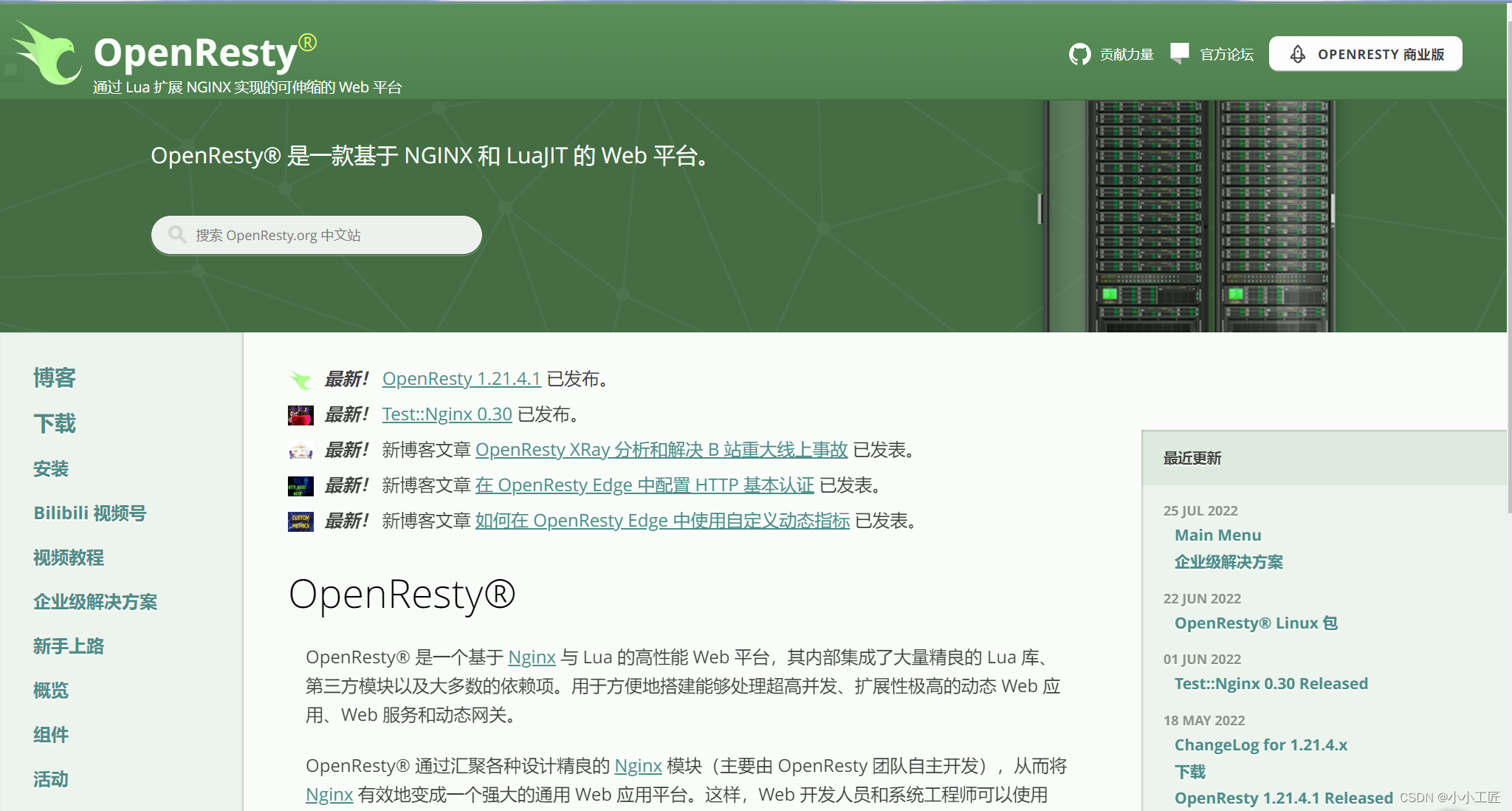
Task: Click the OpenResty bird logo
Action: click(x=47, y=53)
